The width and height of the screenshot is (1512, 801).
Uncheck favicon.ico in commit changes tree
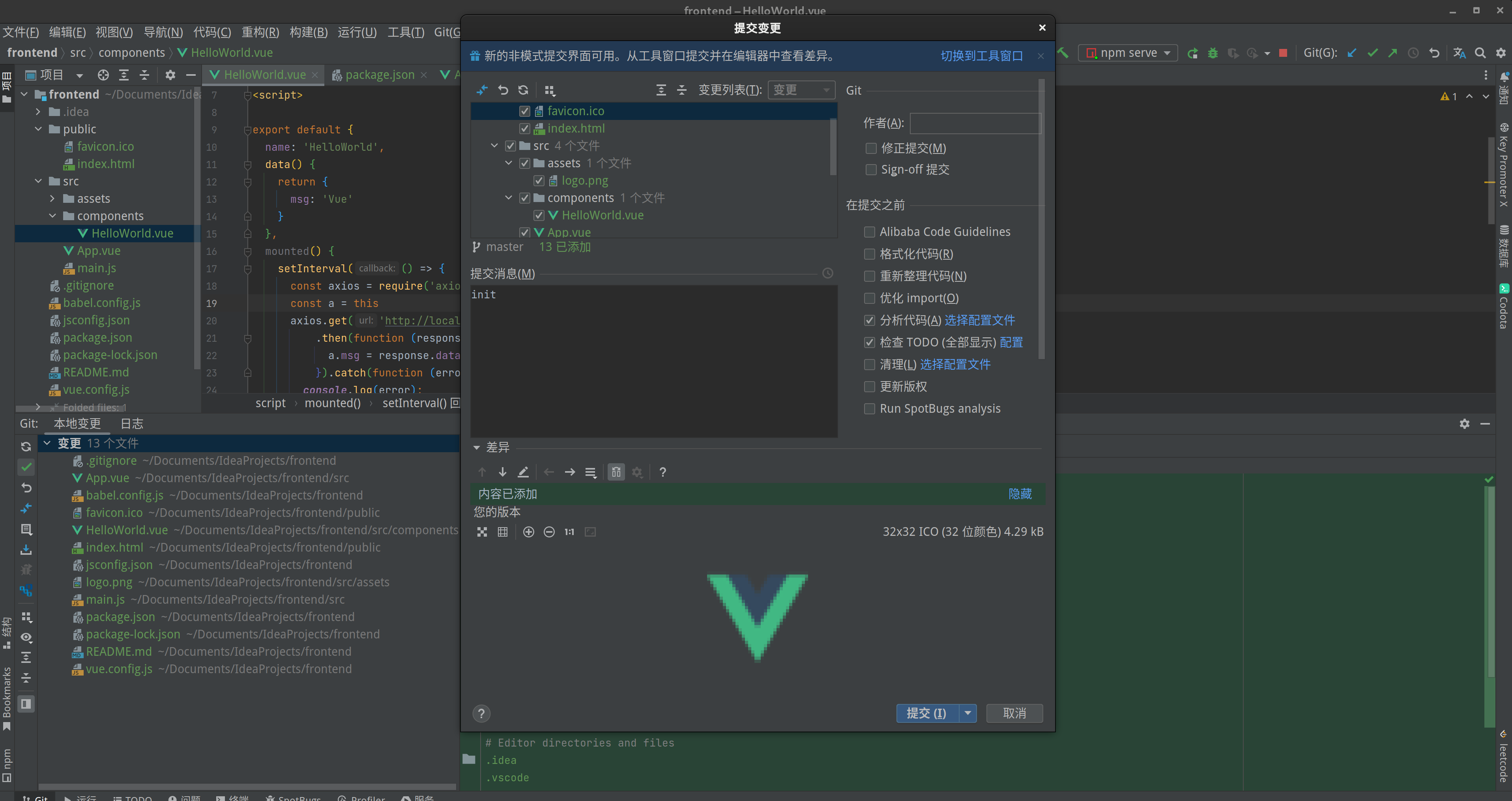click(525, 111)
